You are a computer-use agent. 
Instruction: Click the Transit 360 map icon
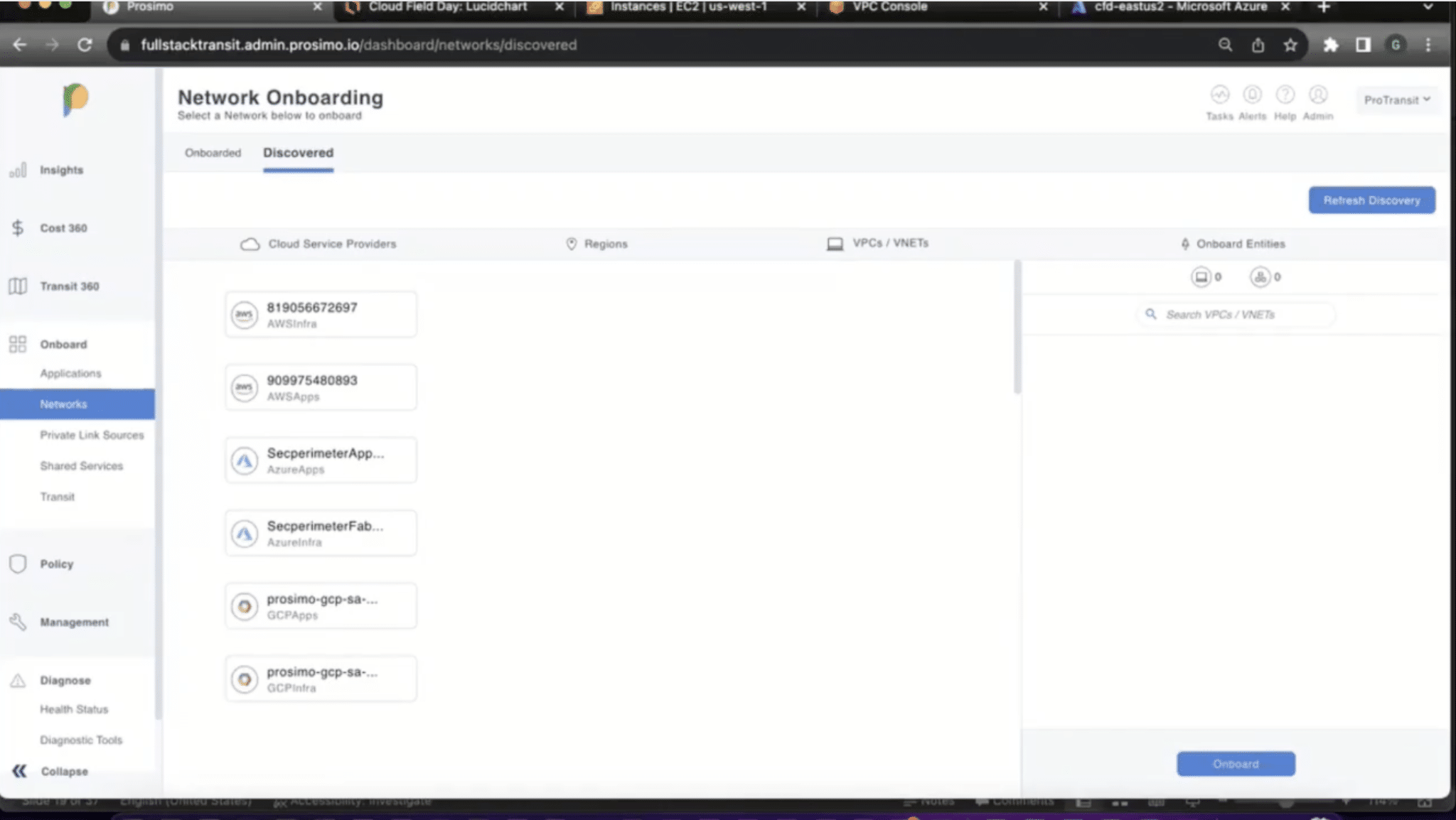click(x=18, y=286)
